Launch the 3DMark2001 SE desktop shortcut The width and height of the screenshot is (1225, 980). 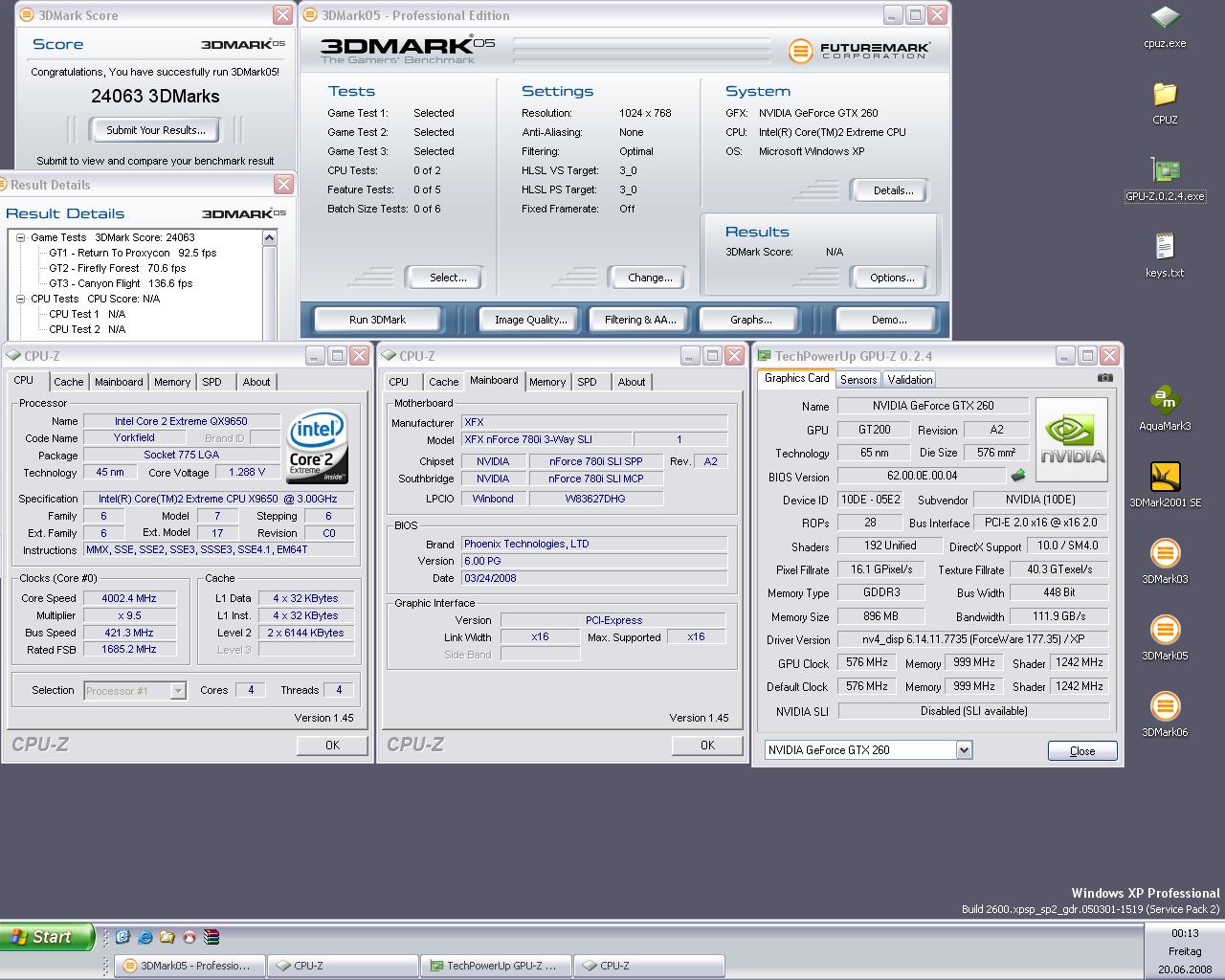(1165, 478)
